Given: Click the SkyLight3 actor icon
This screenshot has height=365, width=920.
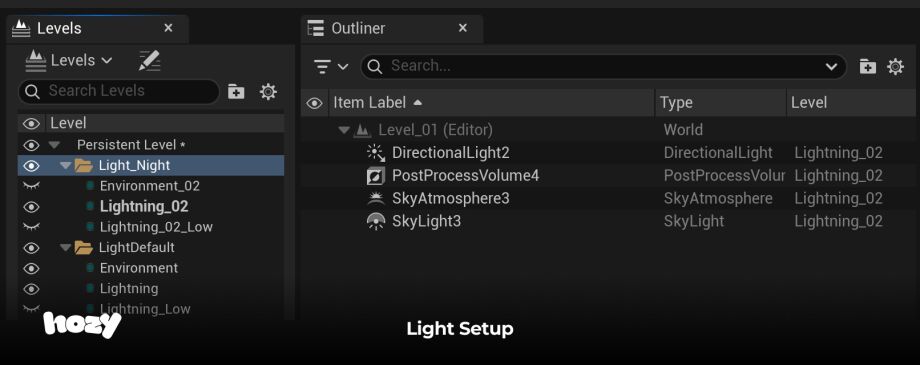Looking at the screenshot, I should click(376, 222).
